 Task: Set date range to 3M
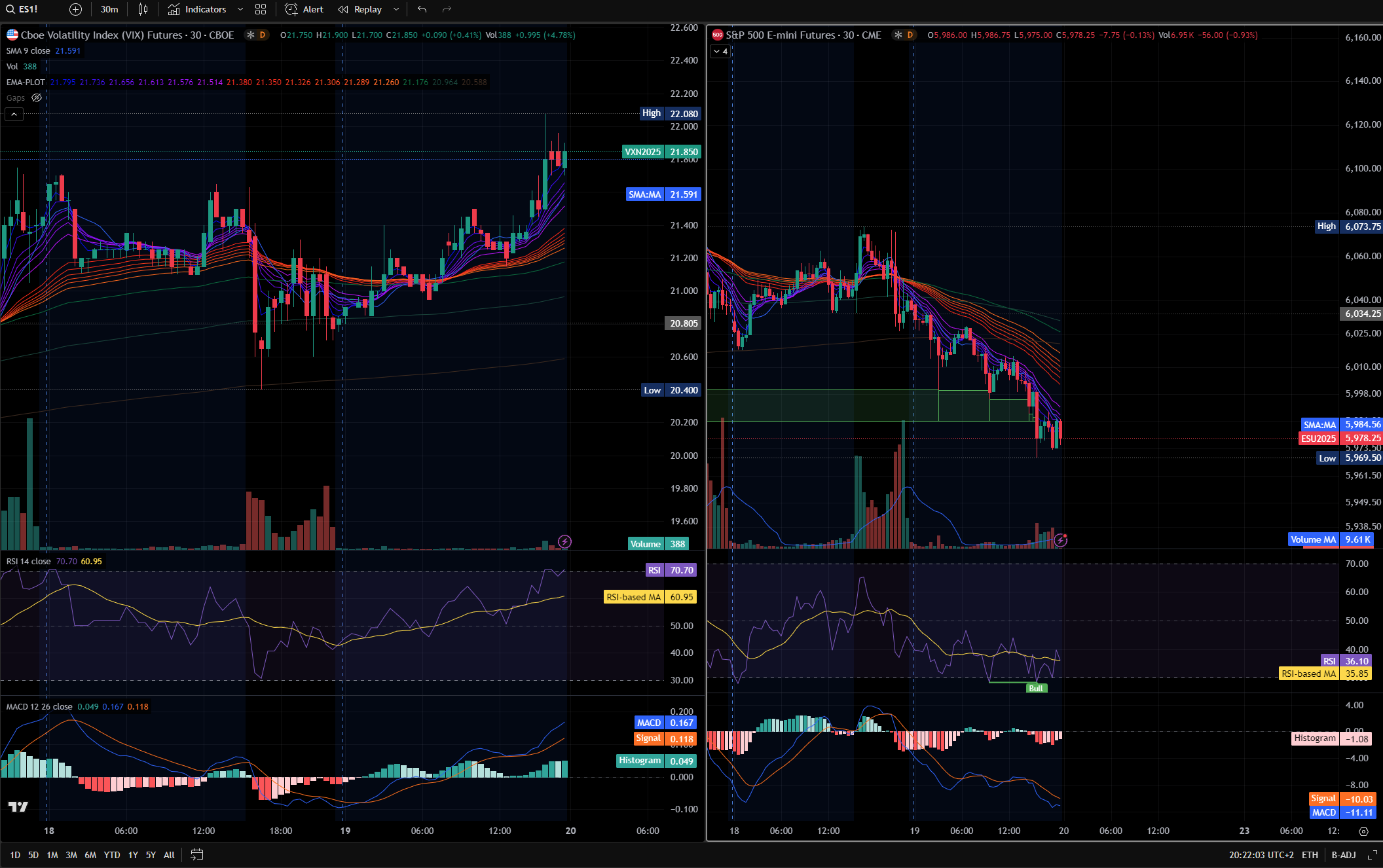(71, 855)
